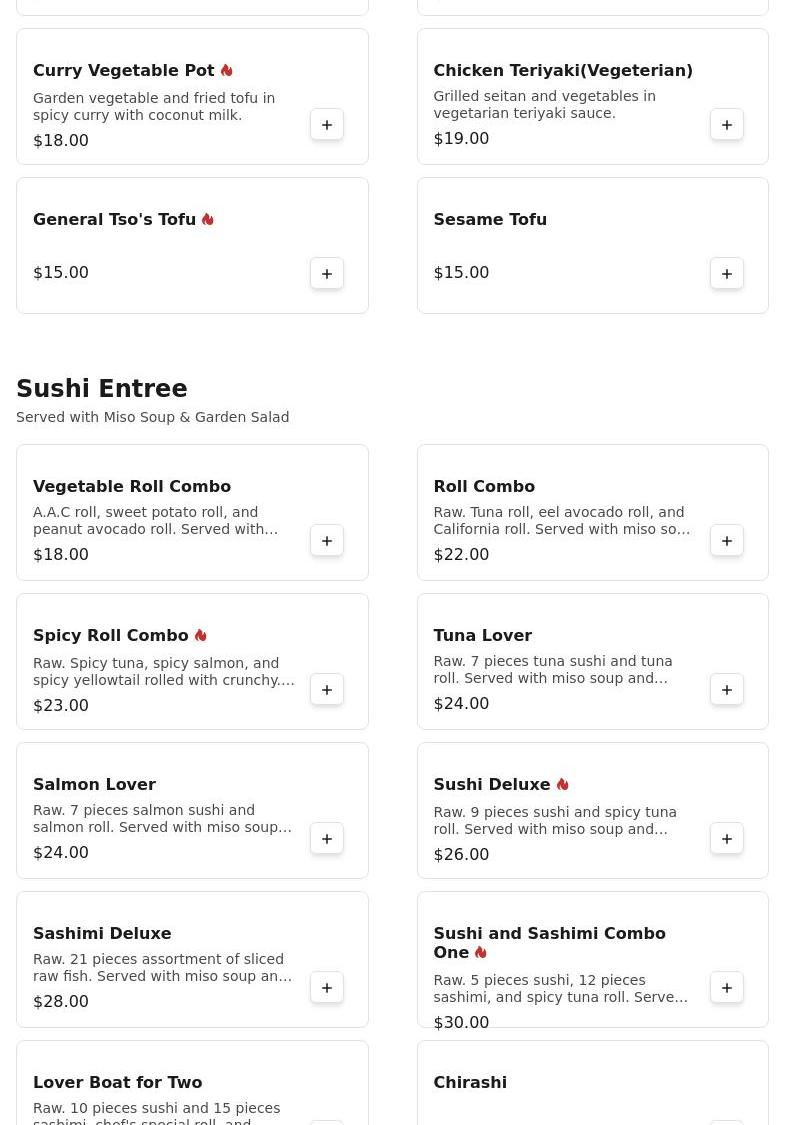This screenshot has height=1125, width=785.
Task: Add Sushi and Sashimi Combo One
Action: pos(727,988)
